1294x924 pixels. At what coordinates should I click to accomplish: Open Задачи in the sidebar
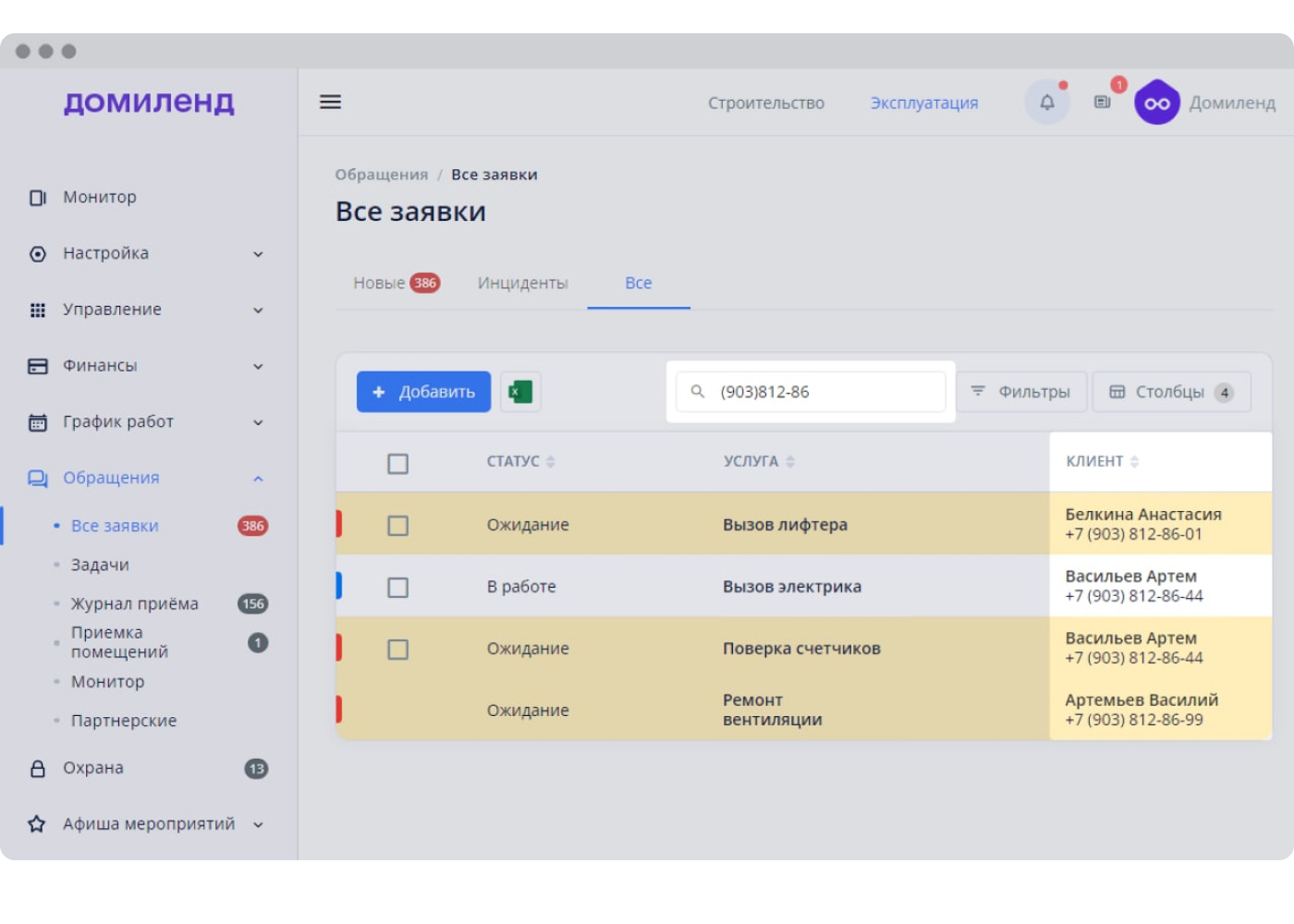click(x=100, y=565)
